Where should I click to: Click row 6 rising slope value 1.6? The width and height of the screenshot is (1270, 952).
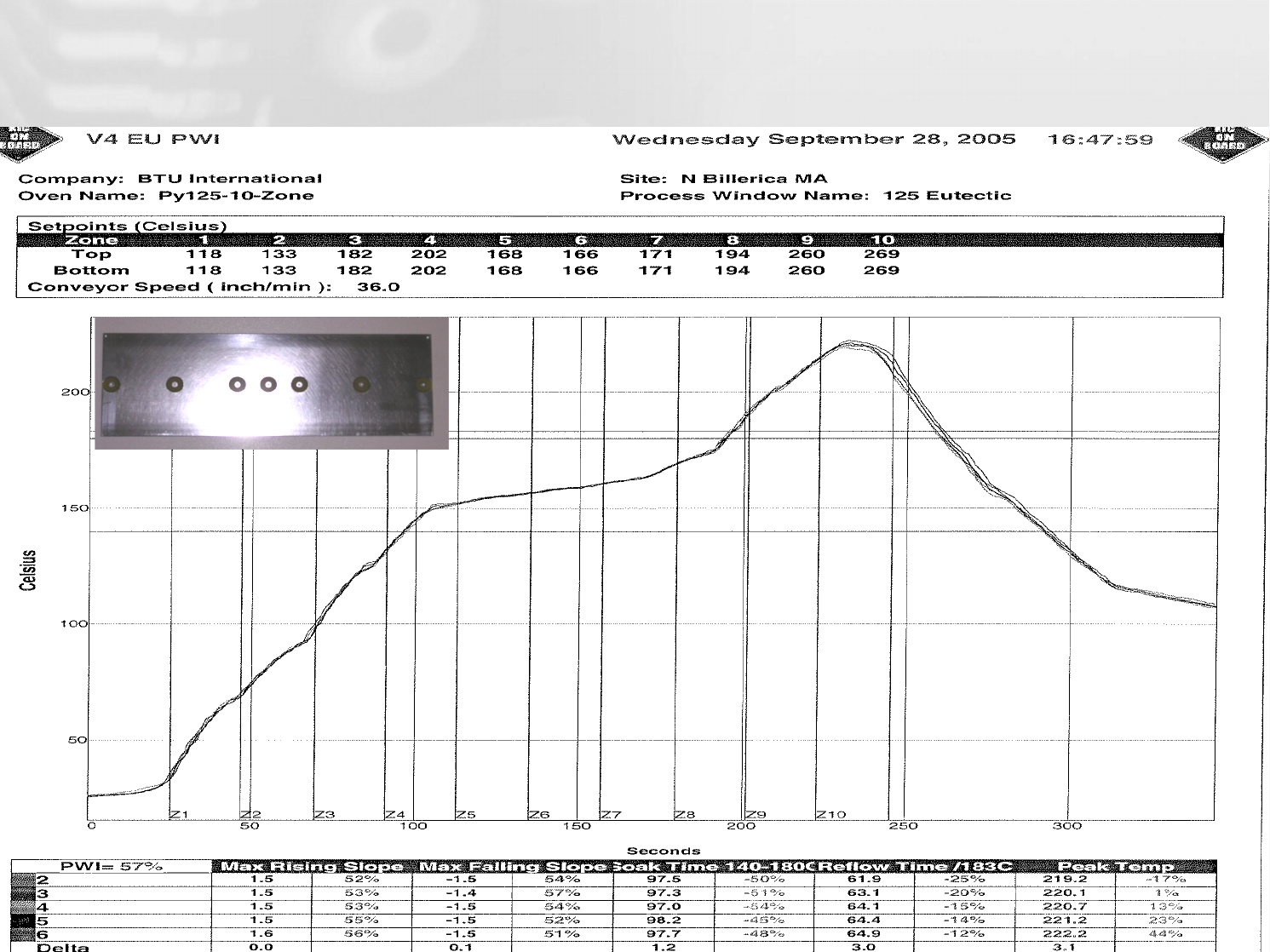(261, 933)
